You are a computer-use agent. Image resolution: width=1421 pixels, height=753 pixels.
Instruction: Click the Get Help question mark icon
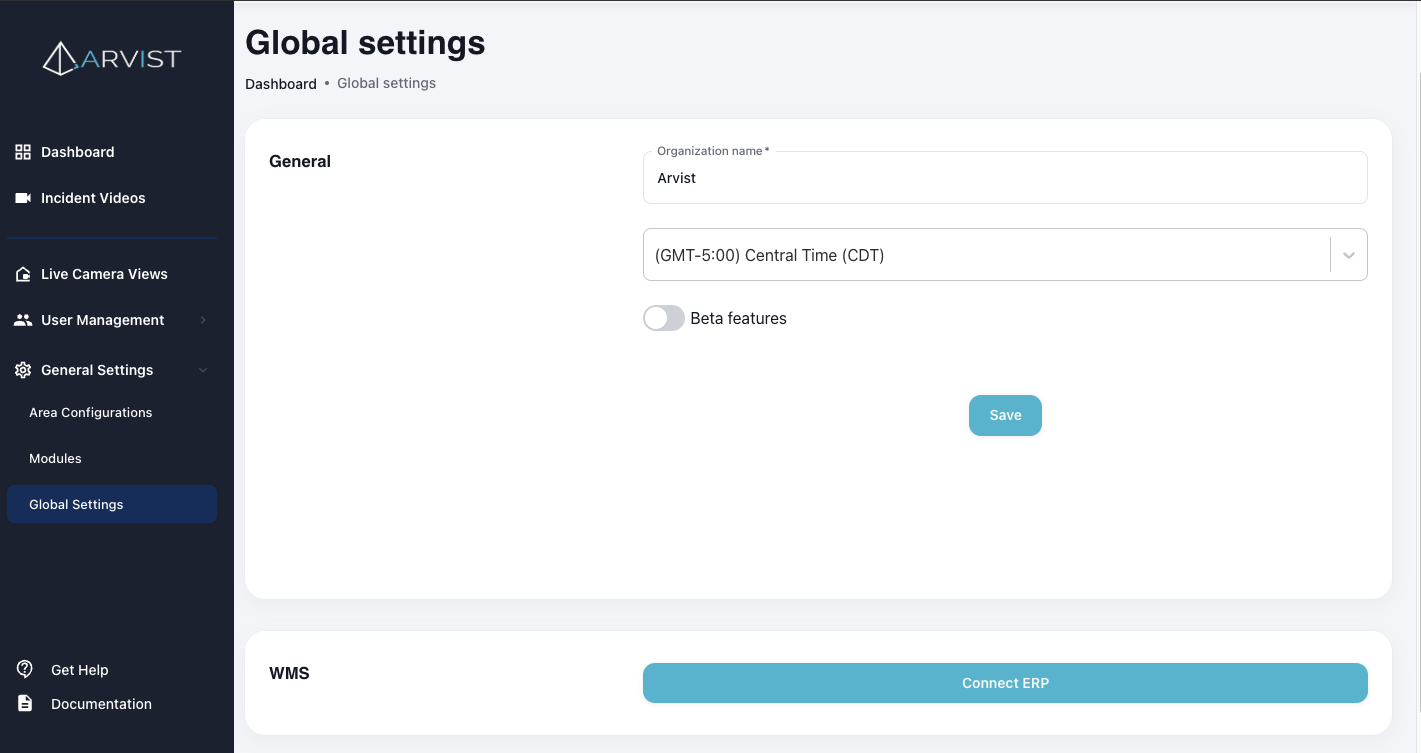click(x=22, y=669)
